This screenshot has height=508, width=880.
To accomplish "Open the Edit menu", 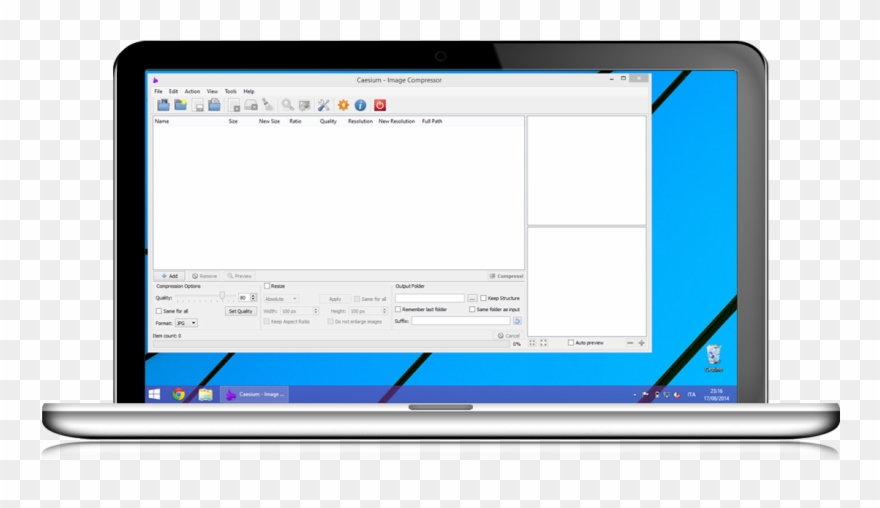I will pyautogui.click(x=173, y=91).
